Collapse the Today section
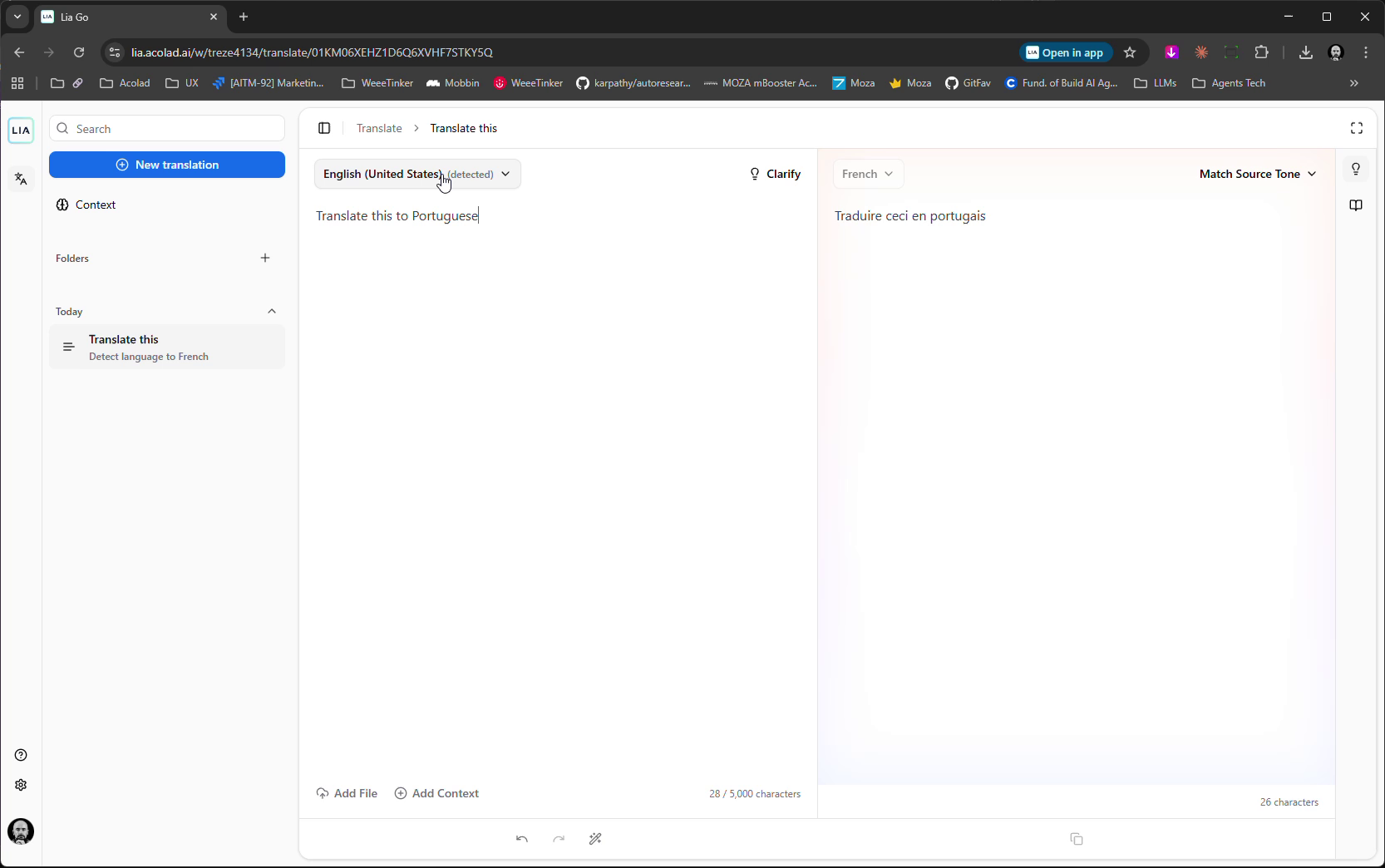 [272, 311]
